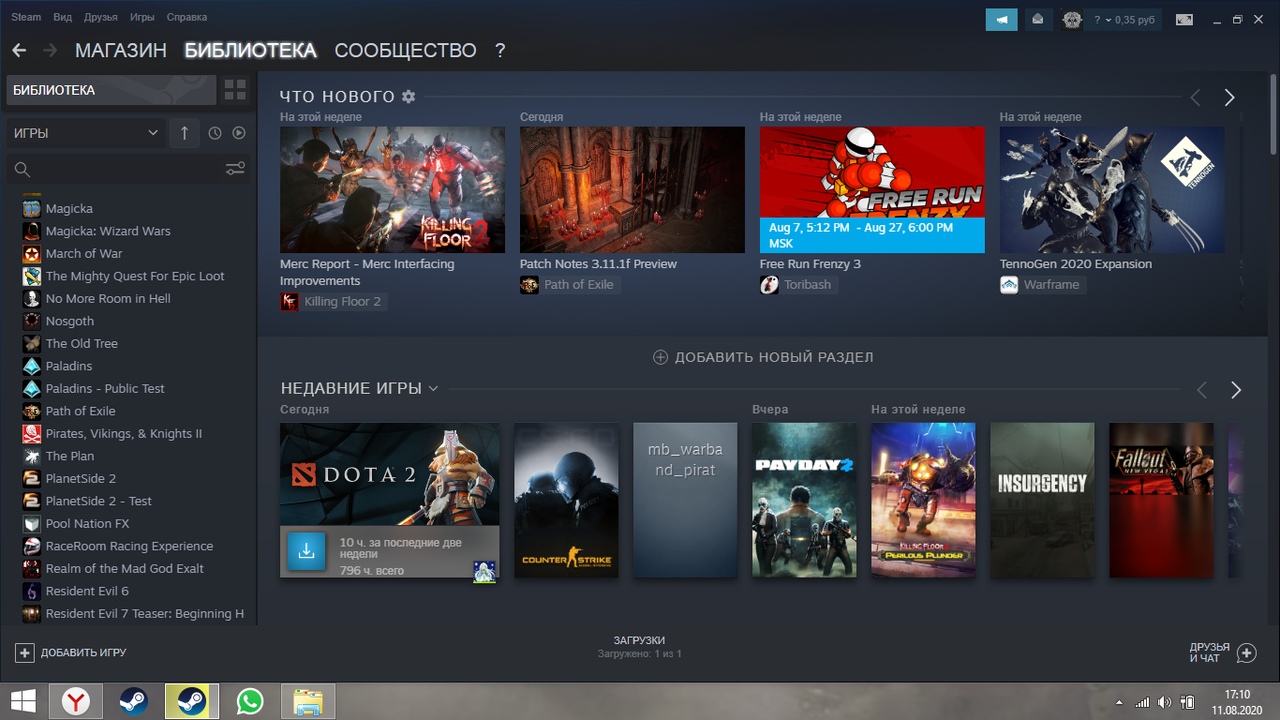Open the inbox envelope icon
1280x720 pixels.
pos(1038,19)
